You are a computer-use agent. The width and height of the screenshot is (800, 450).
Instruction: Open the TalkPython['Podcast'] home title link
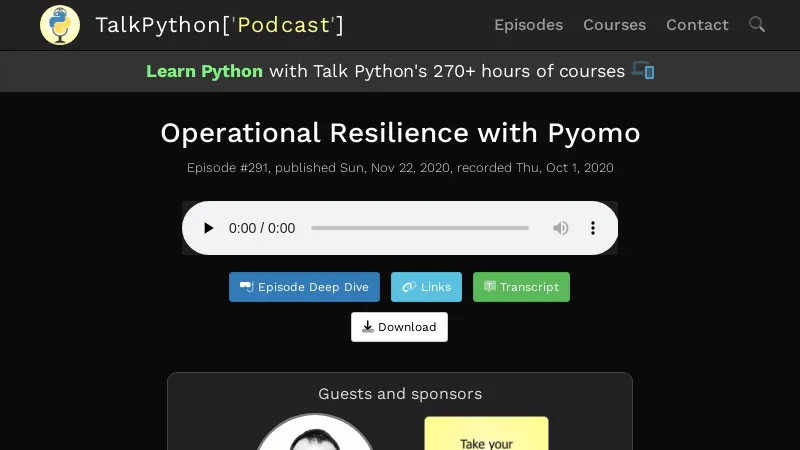coord(219,25)
